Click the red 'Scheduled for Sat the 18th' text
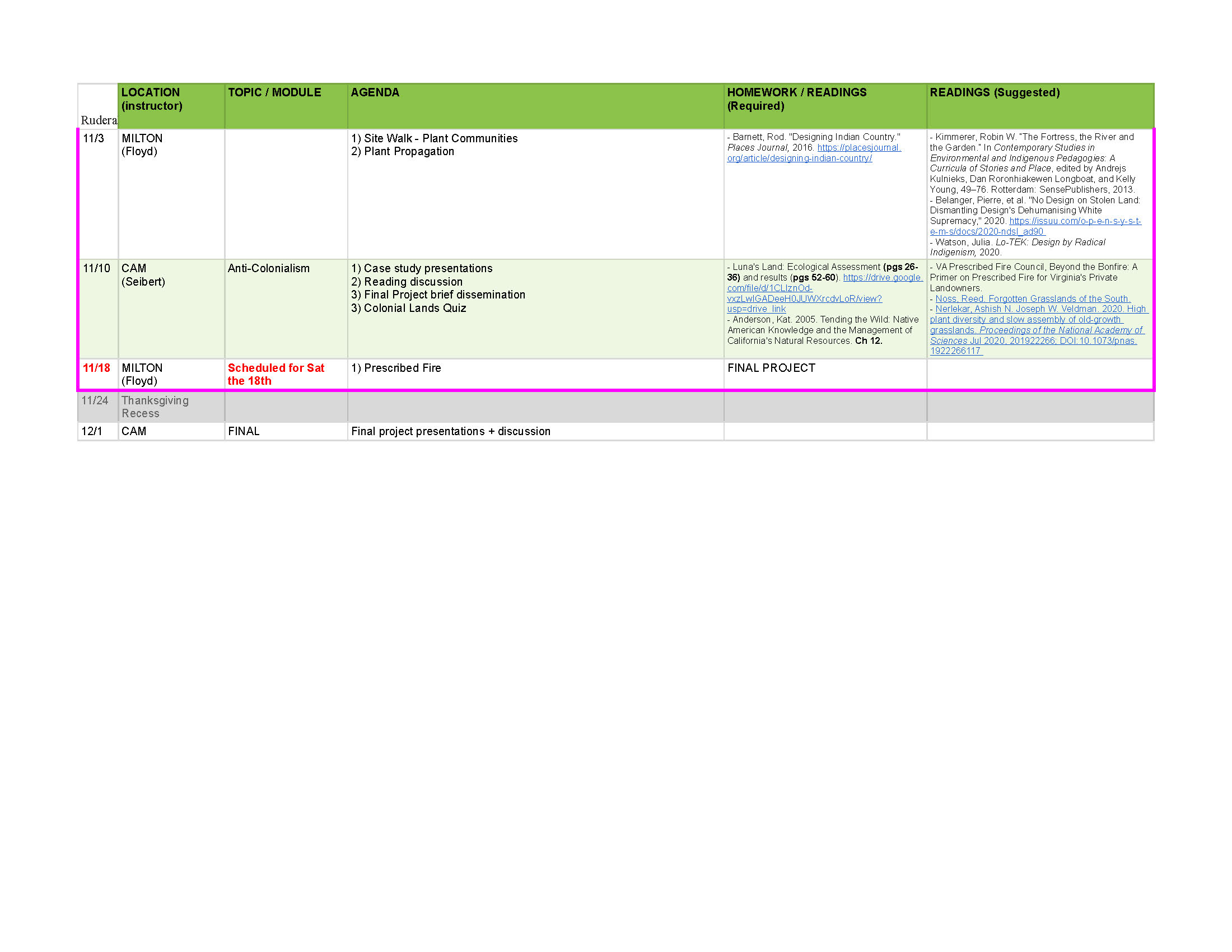The height and width of the screenshot is (952, 1232). click(276, 375)
